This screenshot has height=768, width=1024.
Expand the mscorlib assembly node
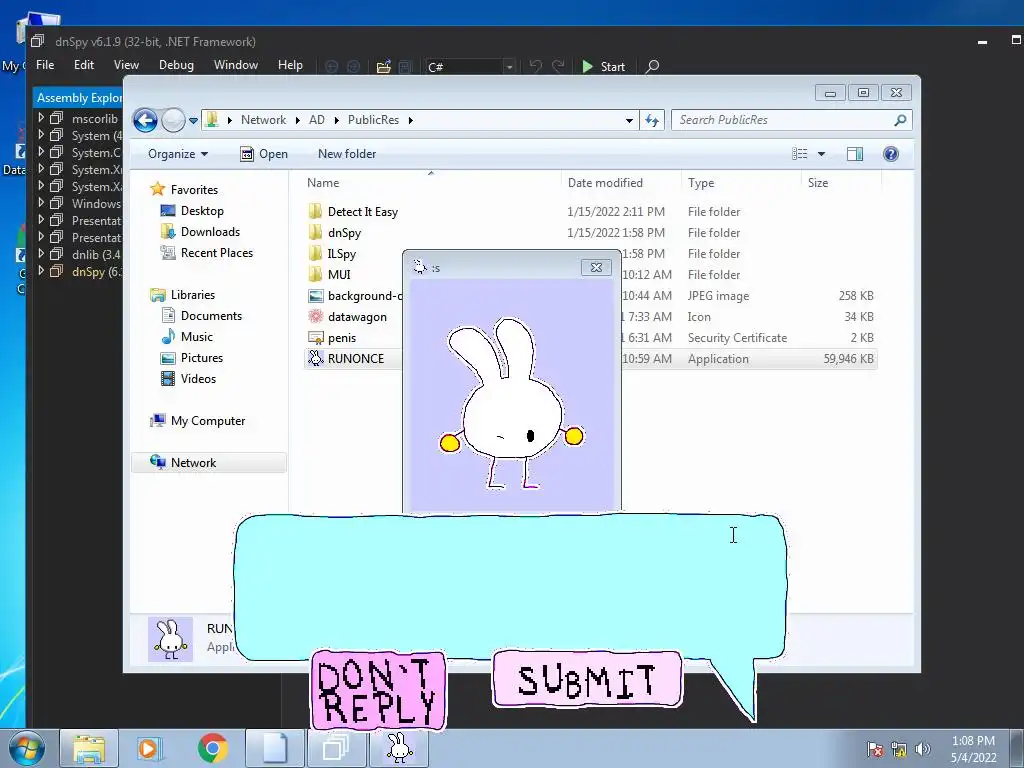40,118
